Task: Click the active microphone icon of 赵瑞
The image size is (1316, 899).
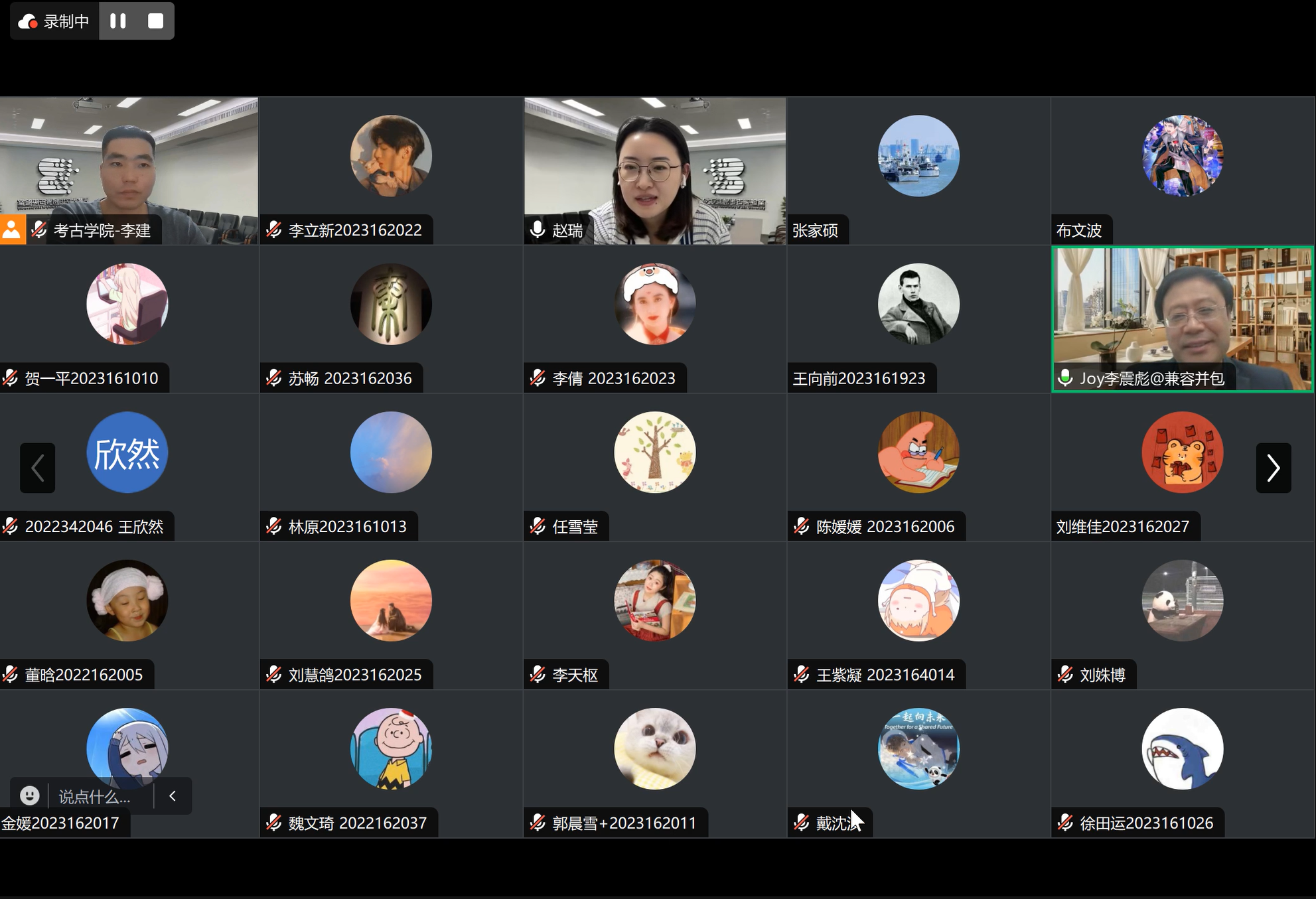Action: coord(538,230)
